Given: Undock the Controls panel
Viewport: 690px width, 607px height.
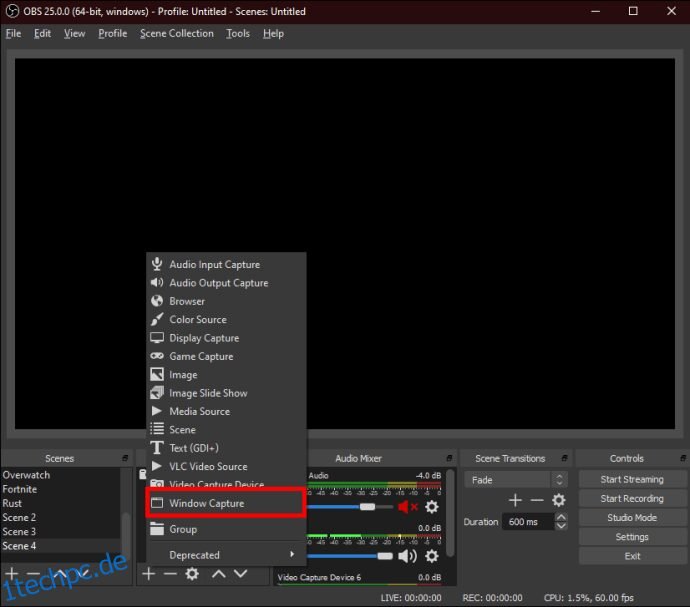Looking at the screenshot, I should (683, 458).
